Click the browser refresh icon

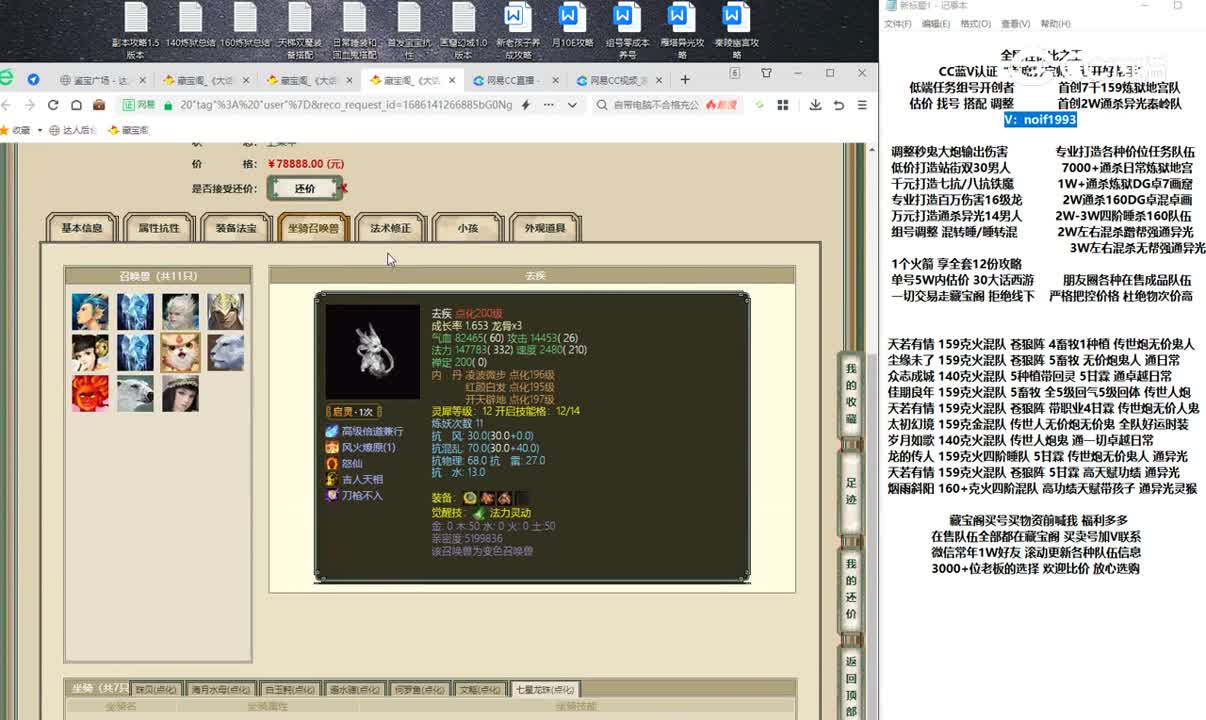point(53,105)
